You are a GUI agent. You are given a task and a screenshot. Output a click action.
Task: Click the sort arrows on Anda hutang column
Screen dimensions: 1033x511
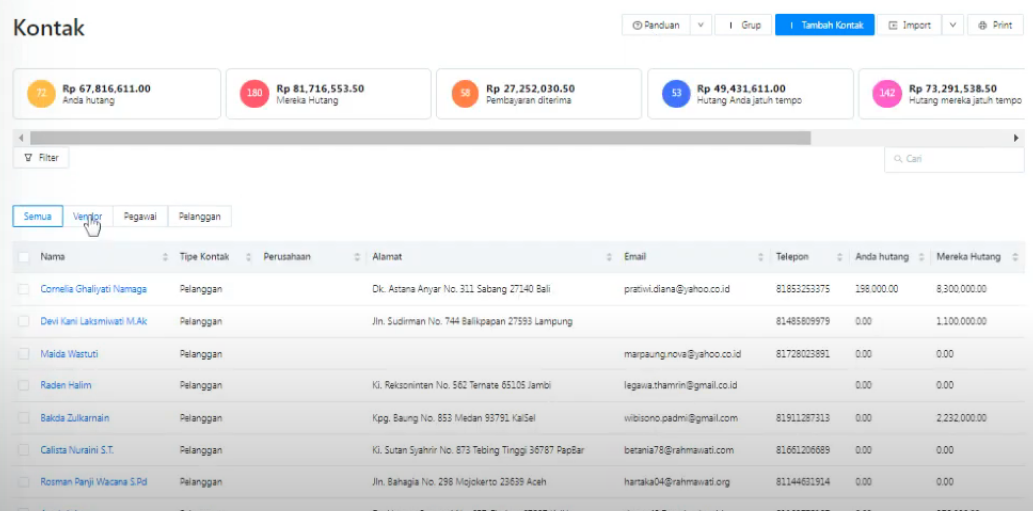920,257
